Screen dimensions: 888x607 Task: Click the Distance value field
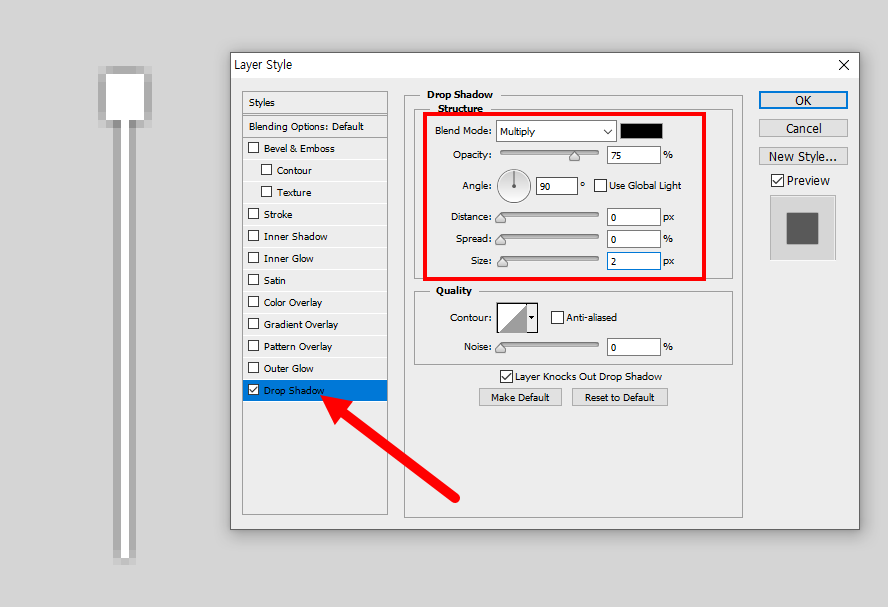tap(634, 217)
